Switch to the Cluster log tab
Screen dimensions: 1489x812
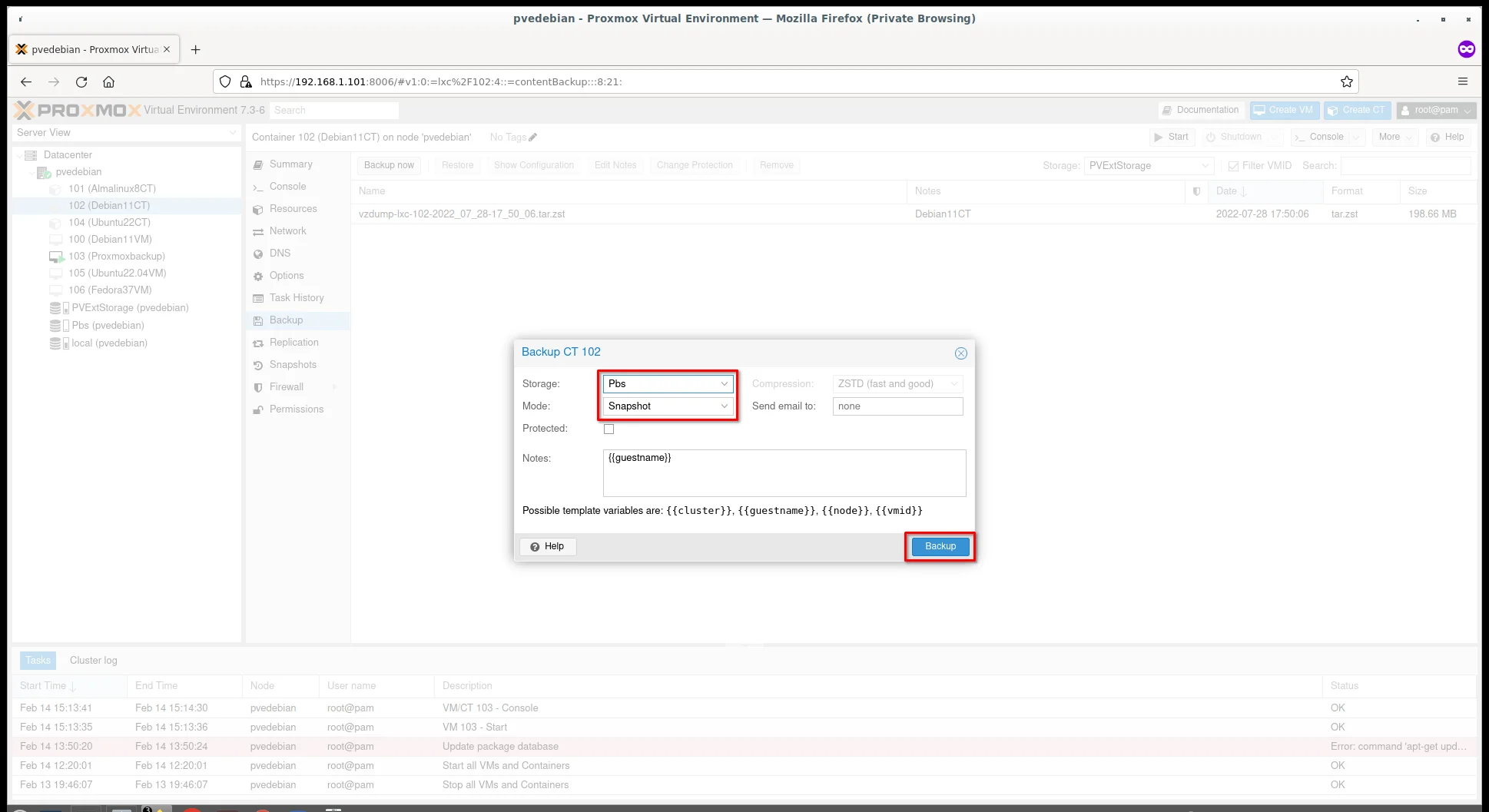point(93,661)
